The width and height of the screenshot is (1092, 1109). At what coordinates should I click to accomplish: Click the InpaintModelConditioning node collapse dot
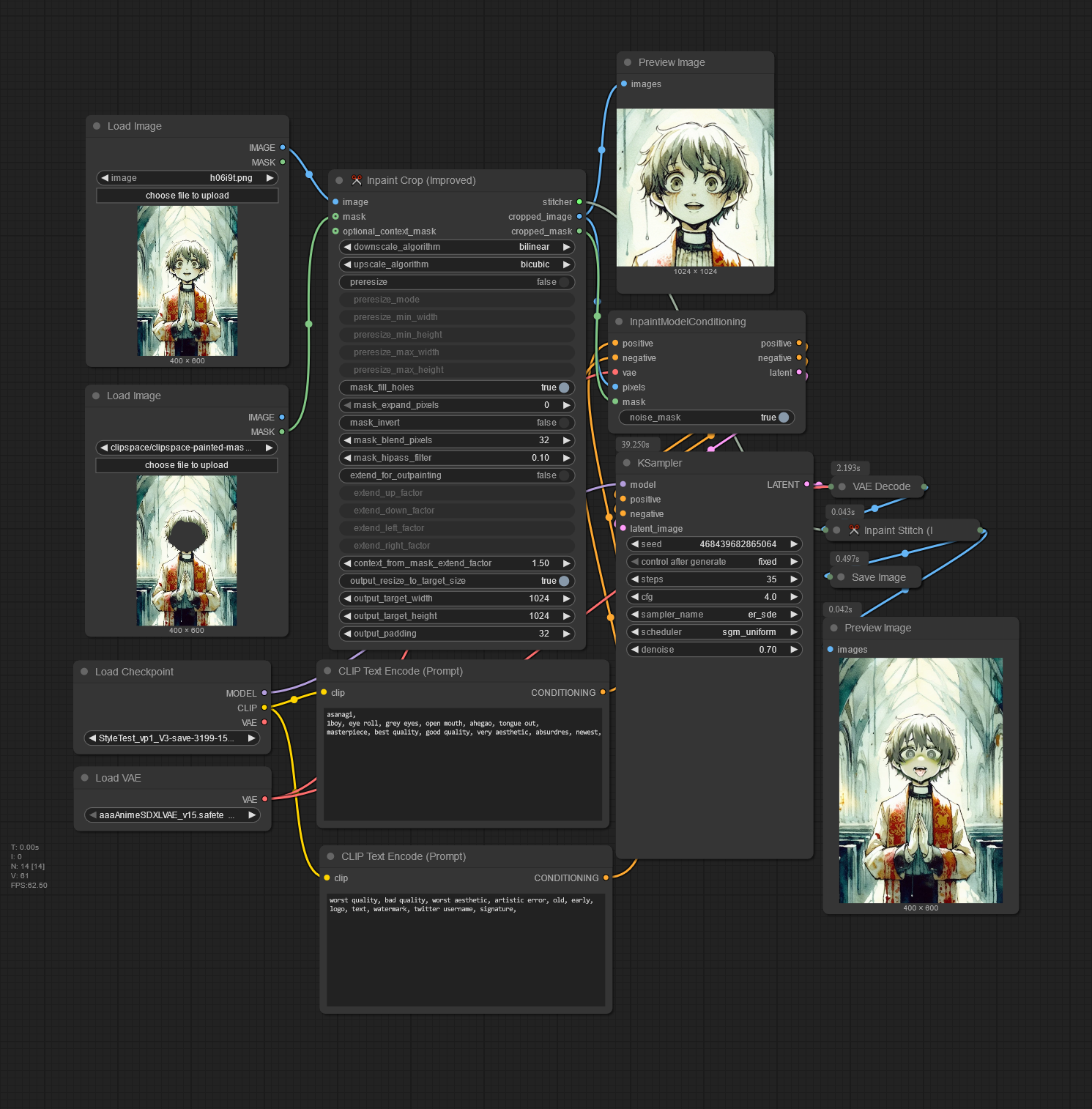[619, 322]
